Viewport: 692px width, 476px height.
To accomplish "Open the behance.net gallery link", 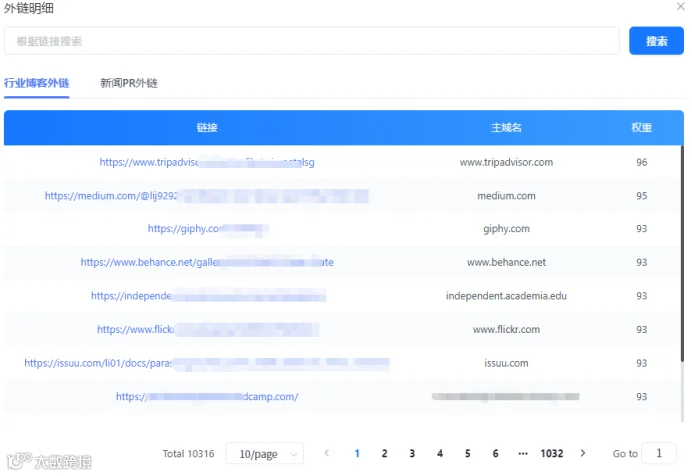I will (207, 262).
